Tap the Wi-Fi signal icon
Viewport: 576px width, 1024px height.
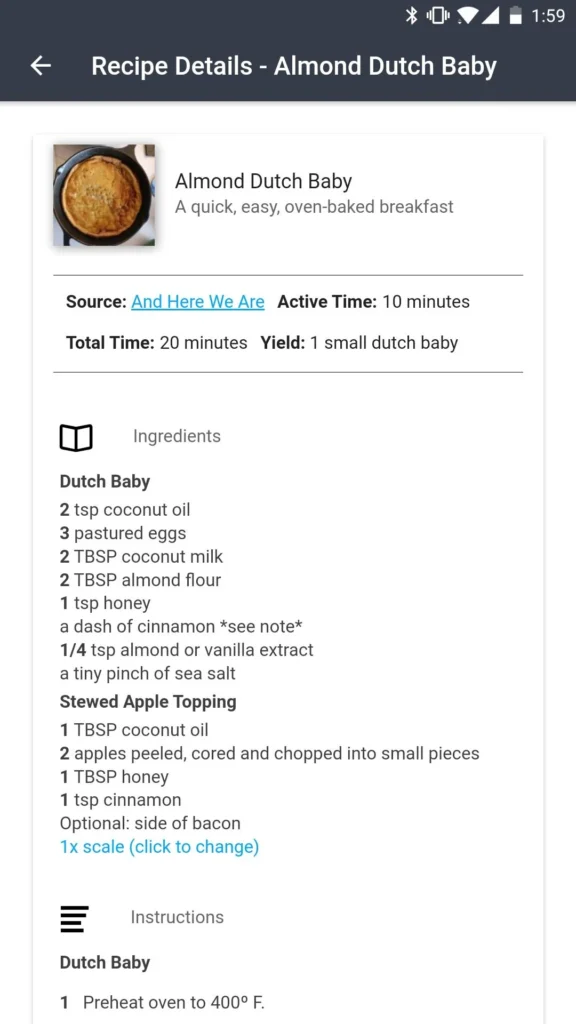(468, 16)
